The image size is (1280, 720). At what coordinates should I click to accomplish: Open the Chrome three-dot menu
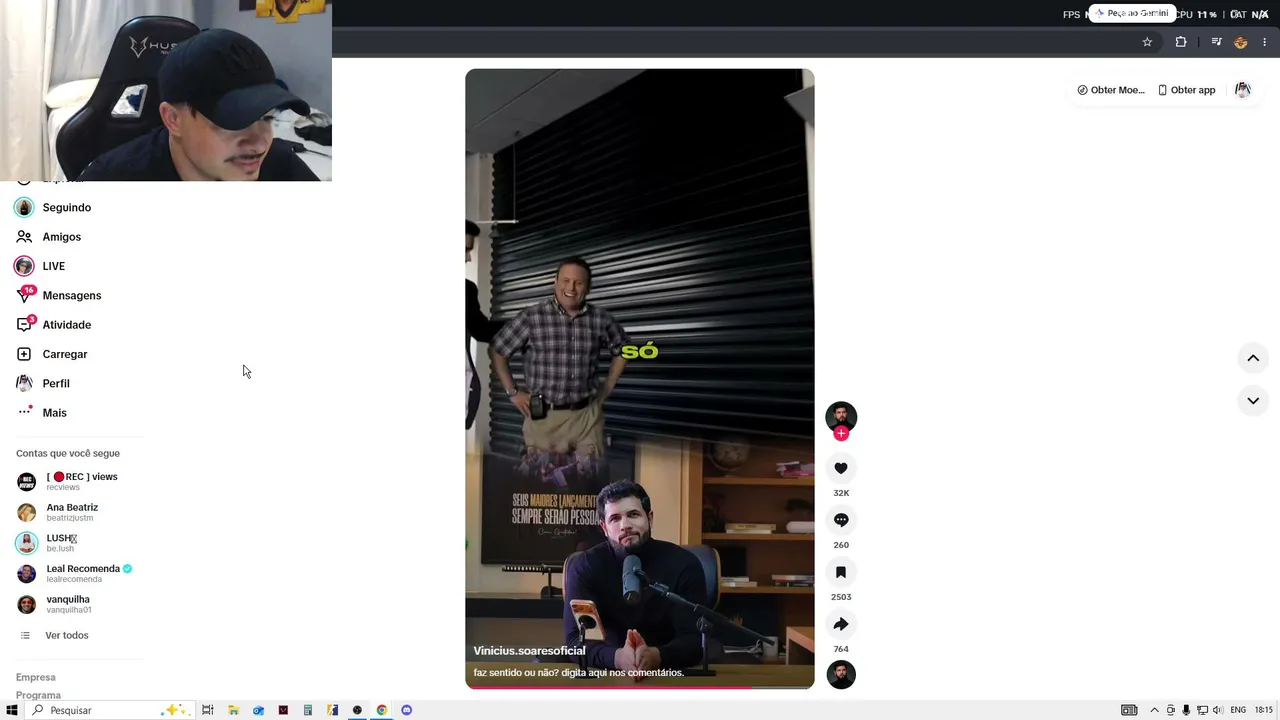click(x=1265, y=42)
